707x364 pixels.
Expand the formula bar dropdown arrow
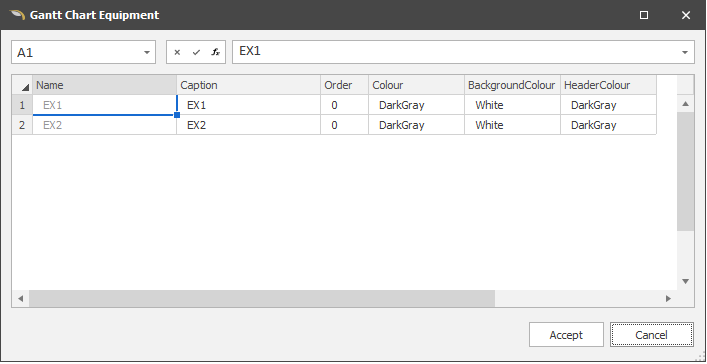[685, 52]
